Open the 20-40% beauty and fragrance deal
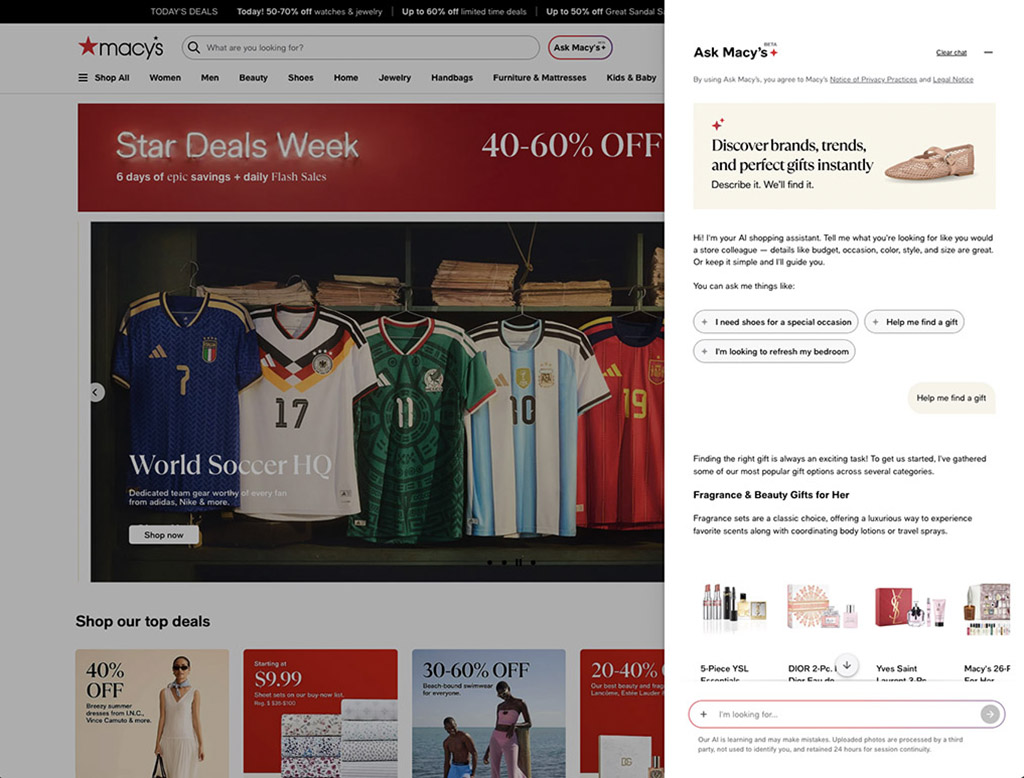Image resolution: width=1024 pixels, height=778 pixels. coord(622,713)
